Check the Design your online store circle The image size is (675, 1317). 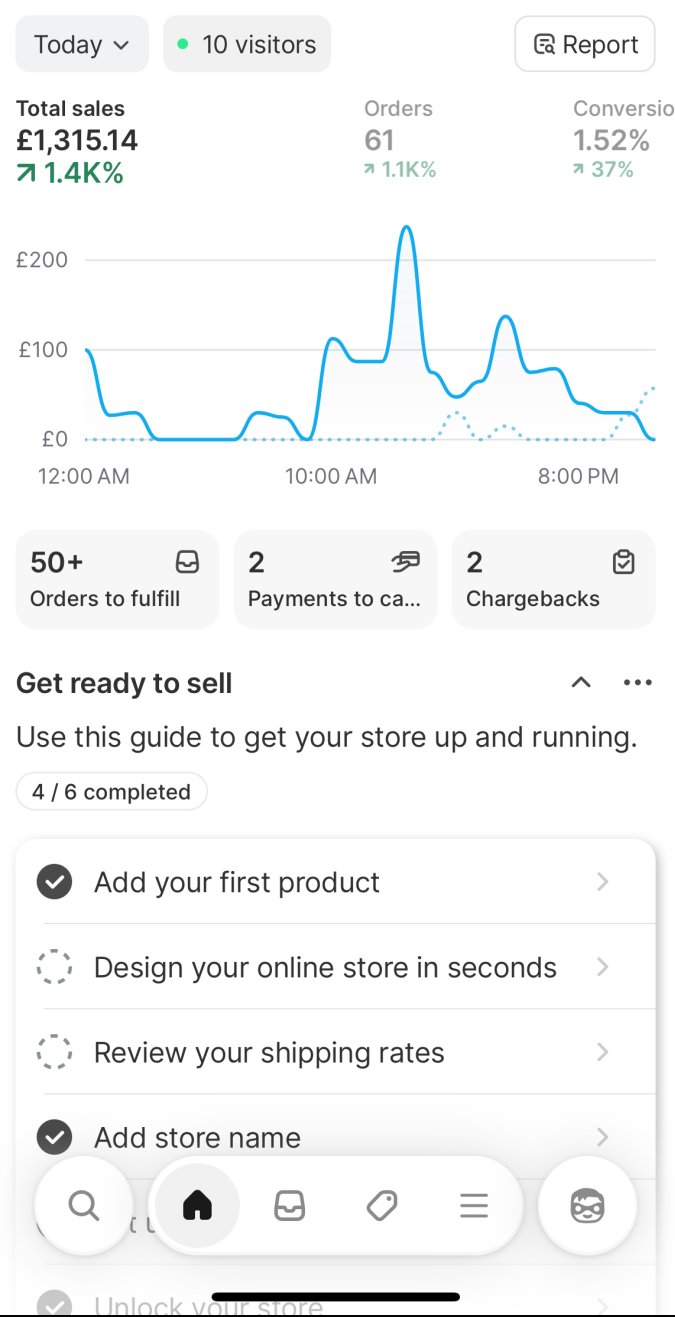click(x=54, y=967)
